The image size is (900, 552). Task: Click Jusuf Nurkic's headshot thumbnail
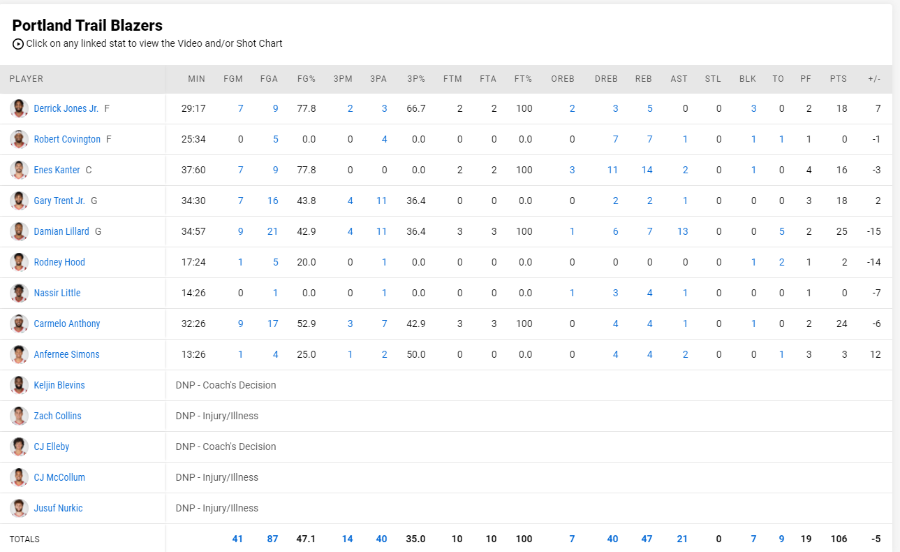point(19,508)
